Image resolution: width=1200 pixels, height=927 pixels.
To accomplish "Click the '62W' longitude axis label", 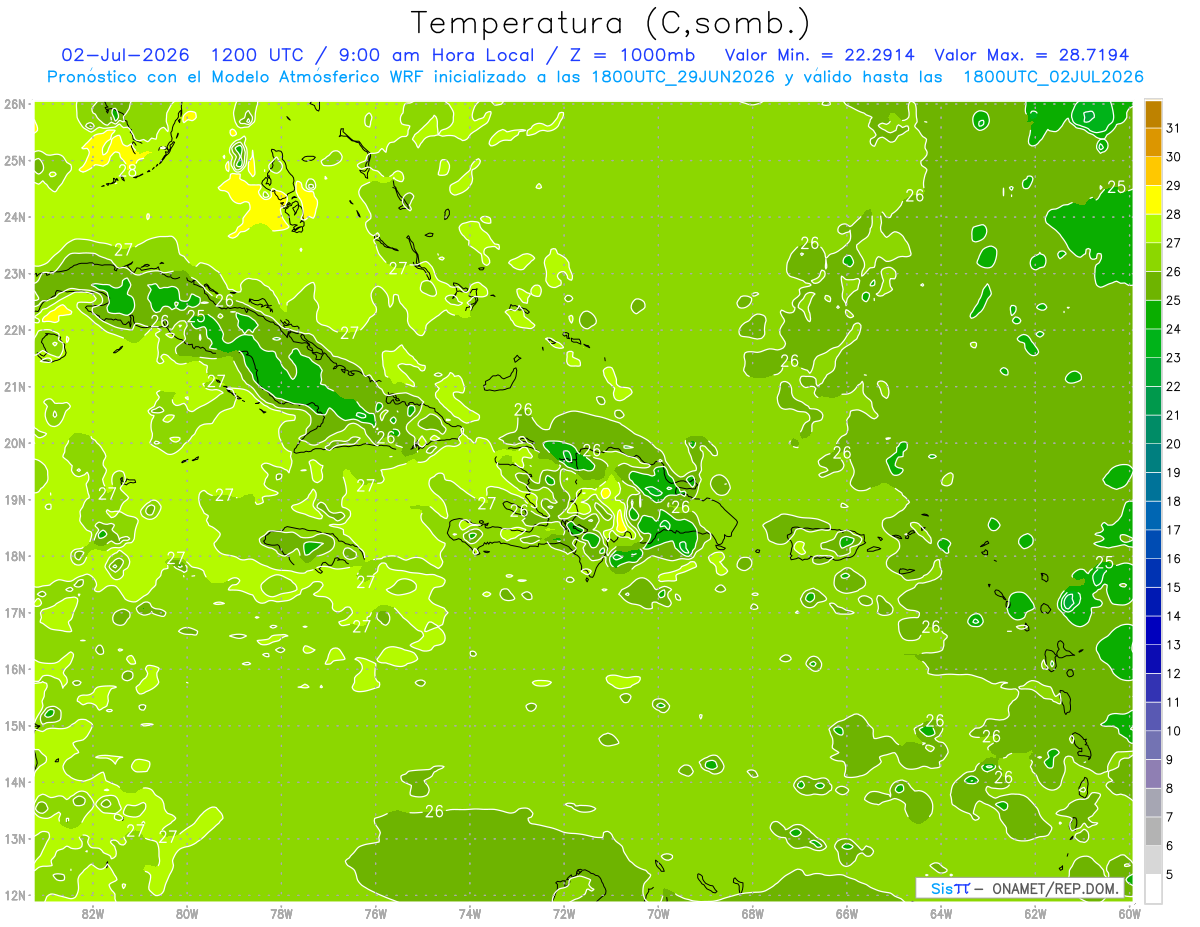I will click(x=1035, y=913).
